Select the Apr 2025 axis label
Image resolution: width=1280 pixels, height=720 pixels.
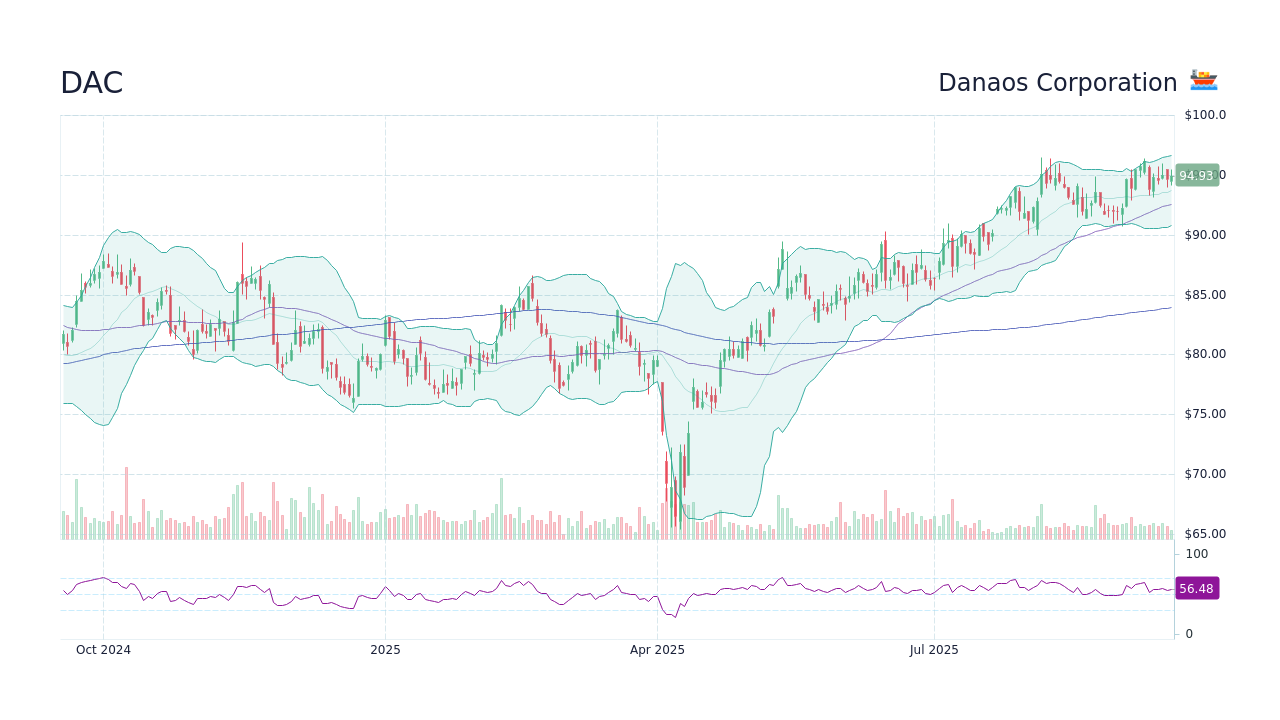(658, 649)
